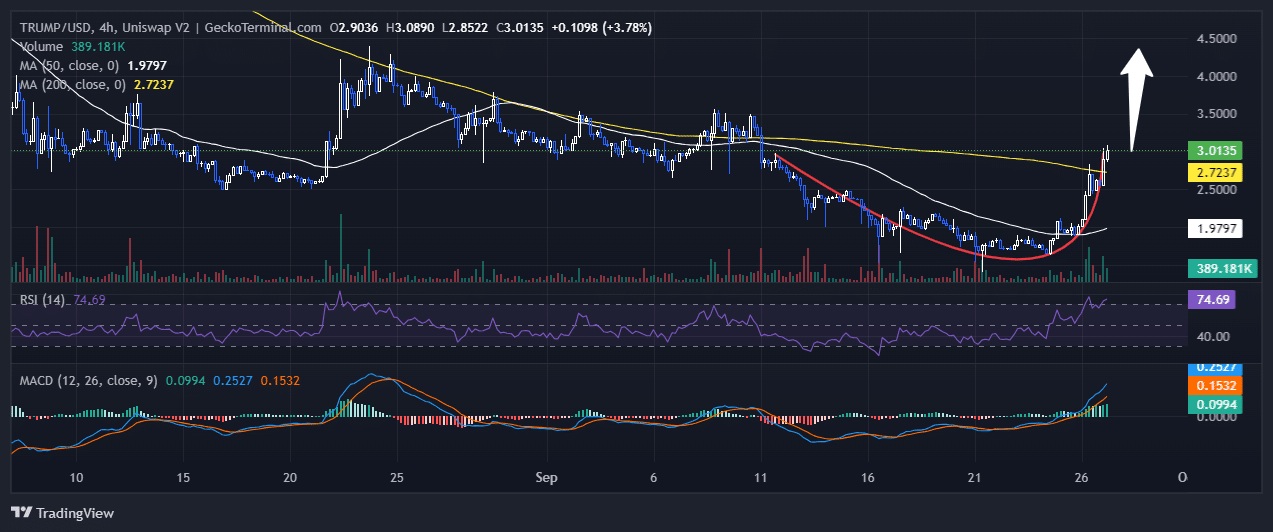This screenshot has width=1273, height=532.
Task: Click the 21 date label on time axis
Action: [975, 477]
